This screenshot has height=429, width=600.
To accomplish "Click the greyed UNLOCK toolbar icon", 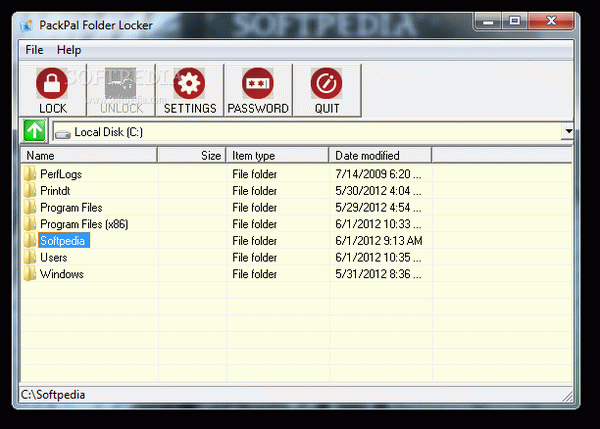I will coord(121,83).
